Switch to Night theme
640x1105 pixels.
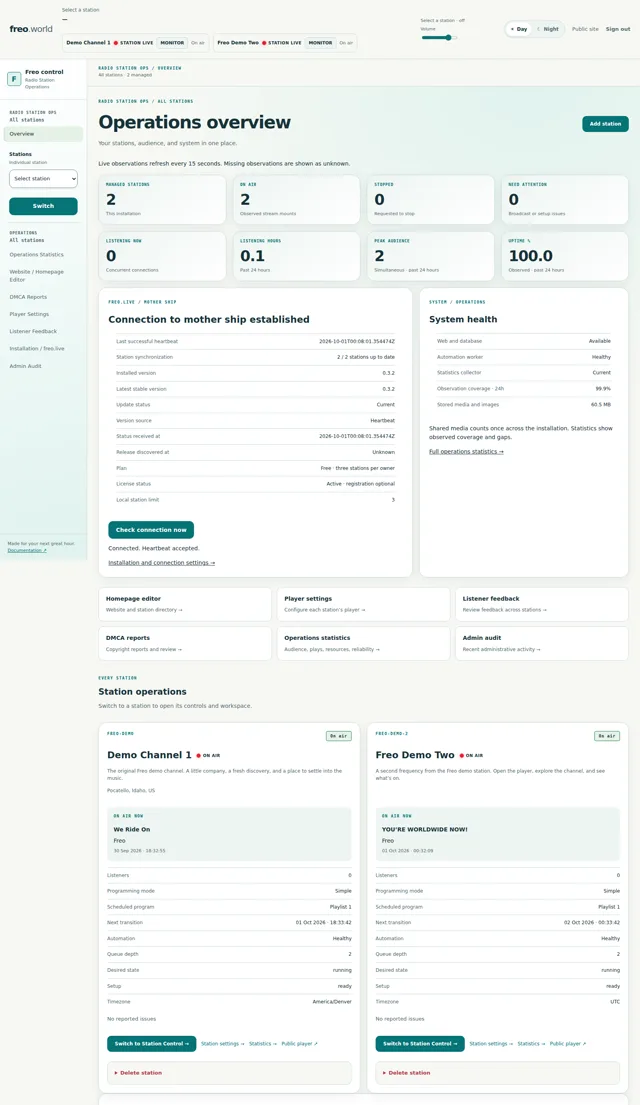point(548,29)
